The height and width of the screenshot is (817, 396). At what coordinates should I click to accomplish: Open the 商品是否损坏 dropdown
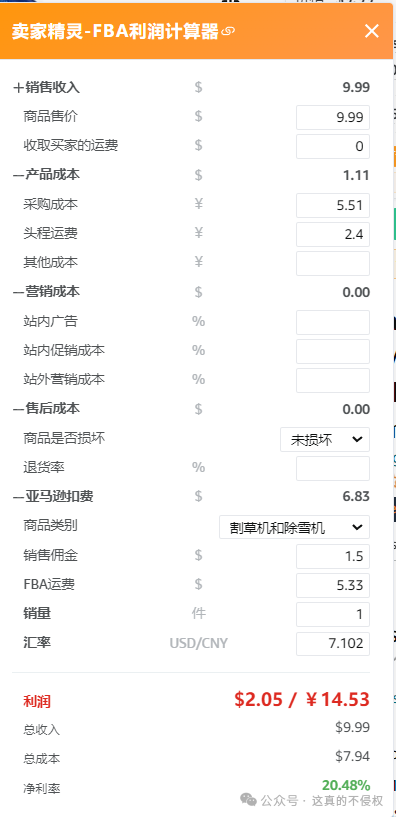[x=325, y=439]
